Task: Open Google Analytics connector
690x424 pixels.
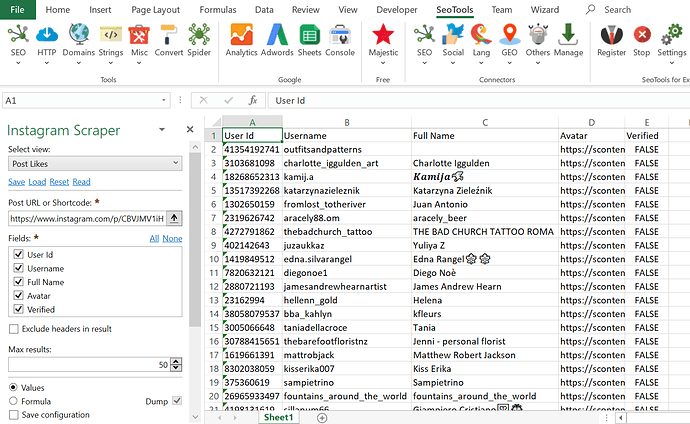Action: pyautogui.click(x=241, y=35)
